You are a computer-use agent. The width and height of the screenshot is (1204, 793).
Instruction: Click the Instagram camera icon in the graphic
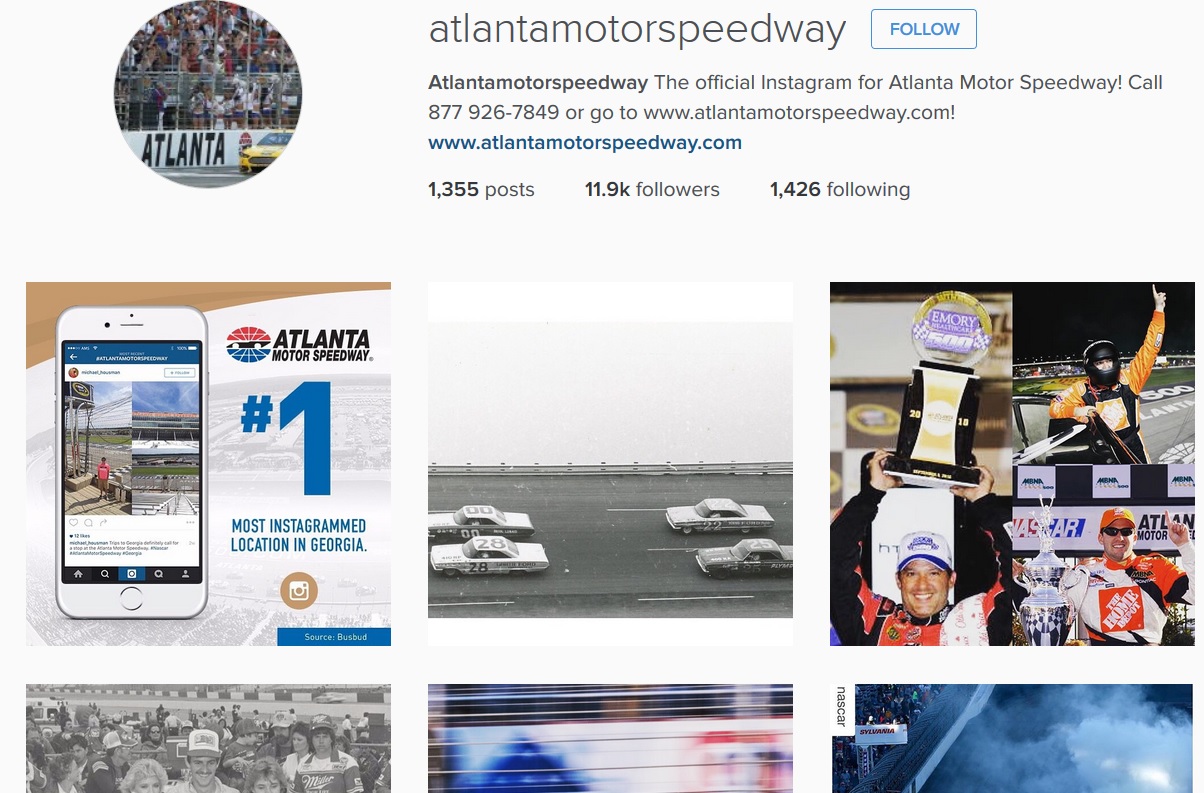click(298, 590)
